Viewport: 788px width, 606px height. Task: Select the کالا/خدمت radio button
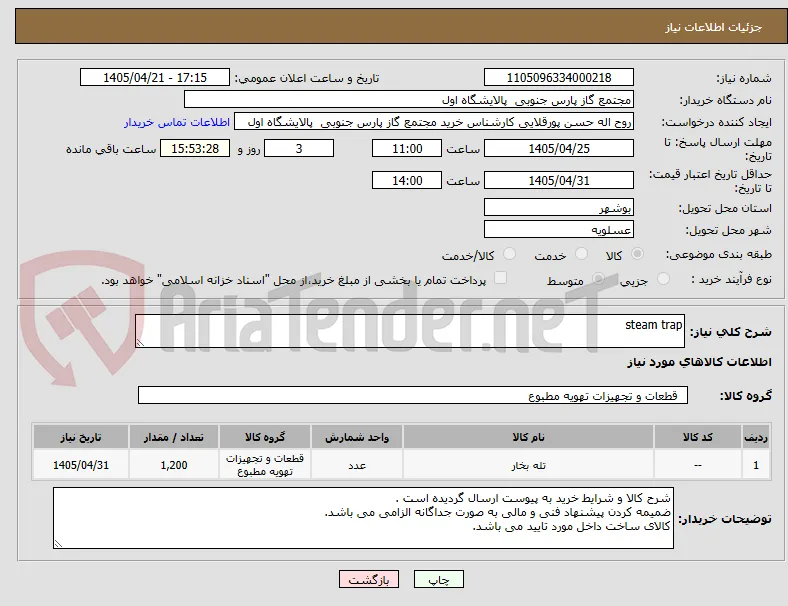[x=510, y=254]
